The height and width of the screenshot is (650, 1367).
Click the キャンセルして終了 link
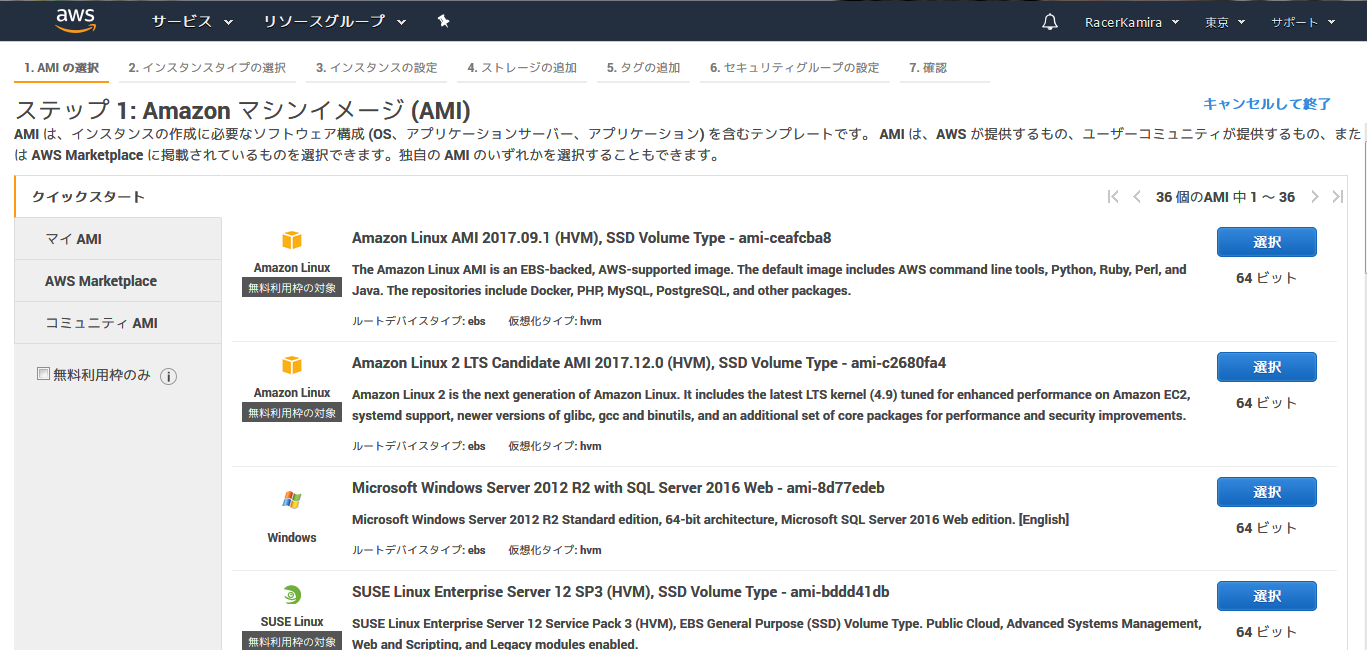coord(1267,104)
